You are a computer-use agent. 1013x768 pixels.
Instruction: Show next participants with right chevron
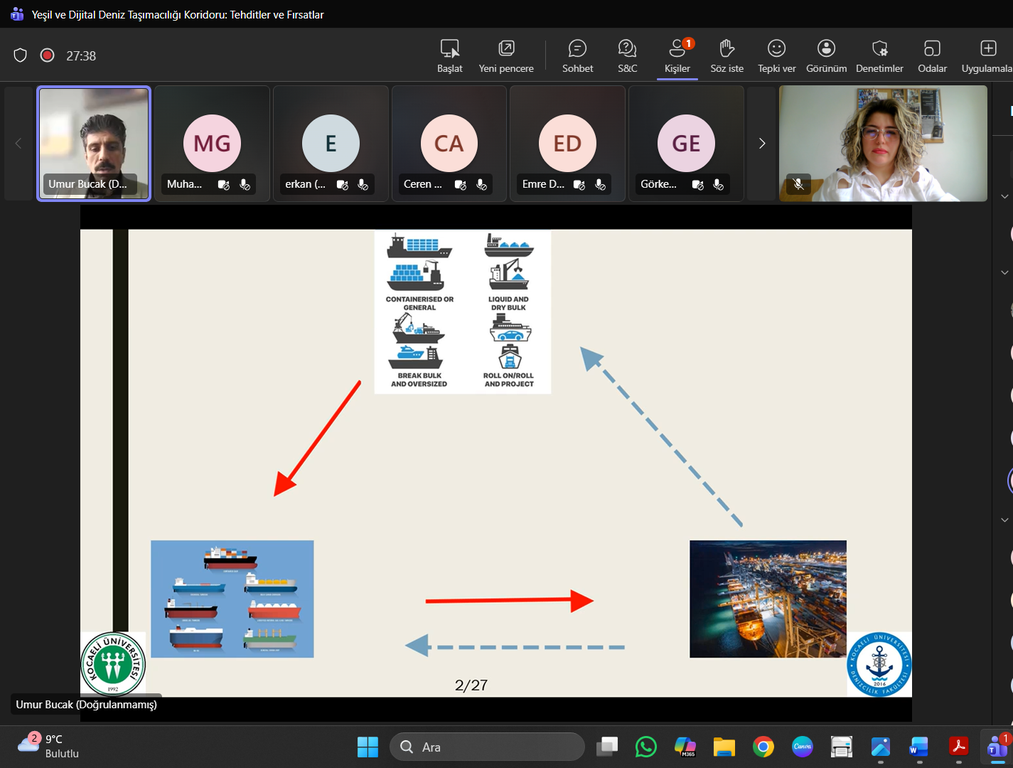pos(762,144)
